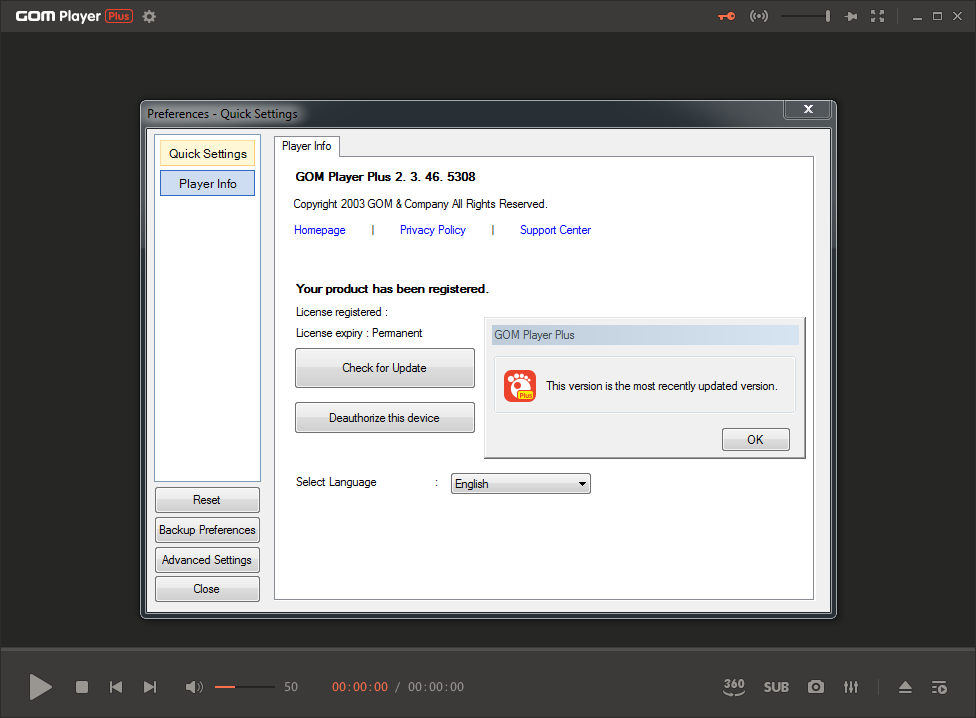
Task: Click the Play button
Action: (40, 687)
